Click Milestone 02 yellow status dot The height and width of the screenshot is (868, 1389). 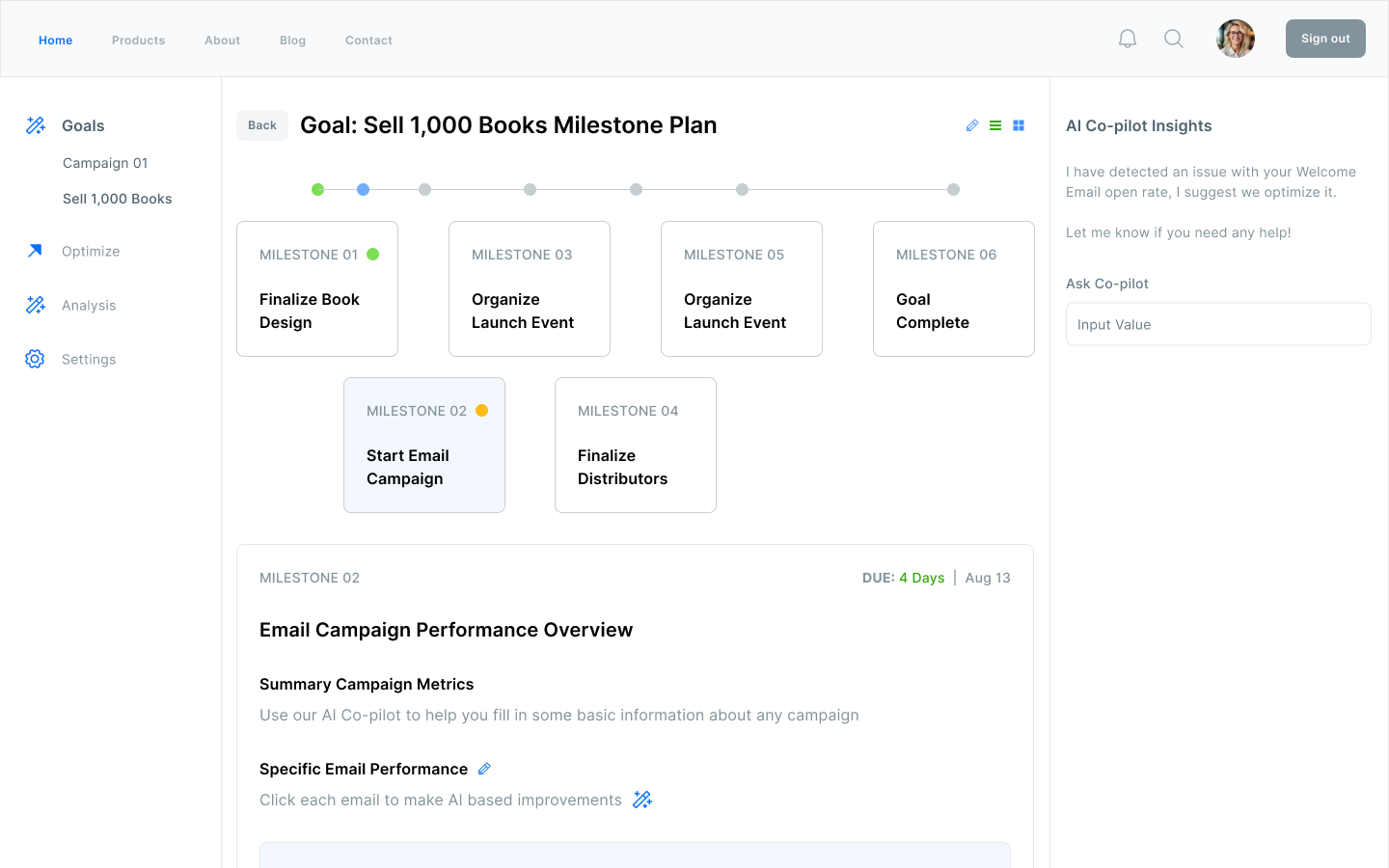coord(482,411)
